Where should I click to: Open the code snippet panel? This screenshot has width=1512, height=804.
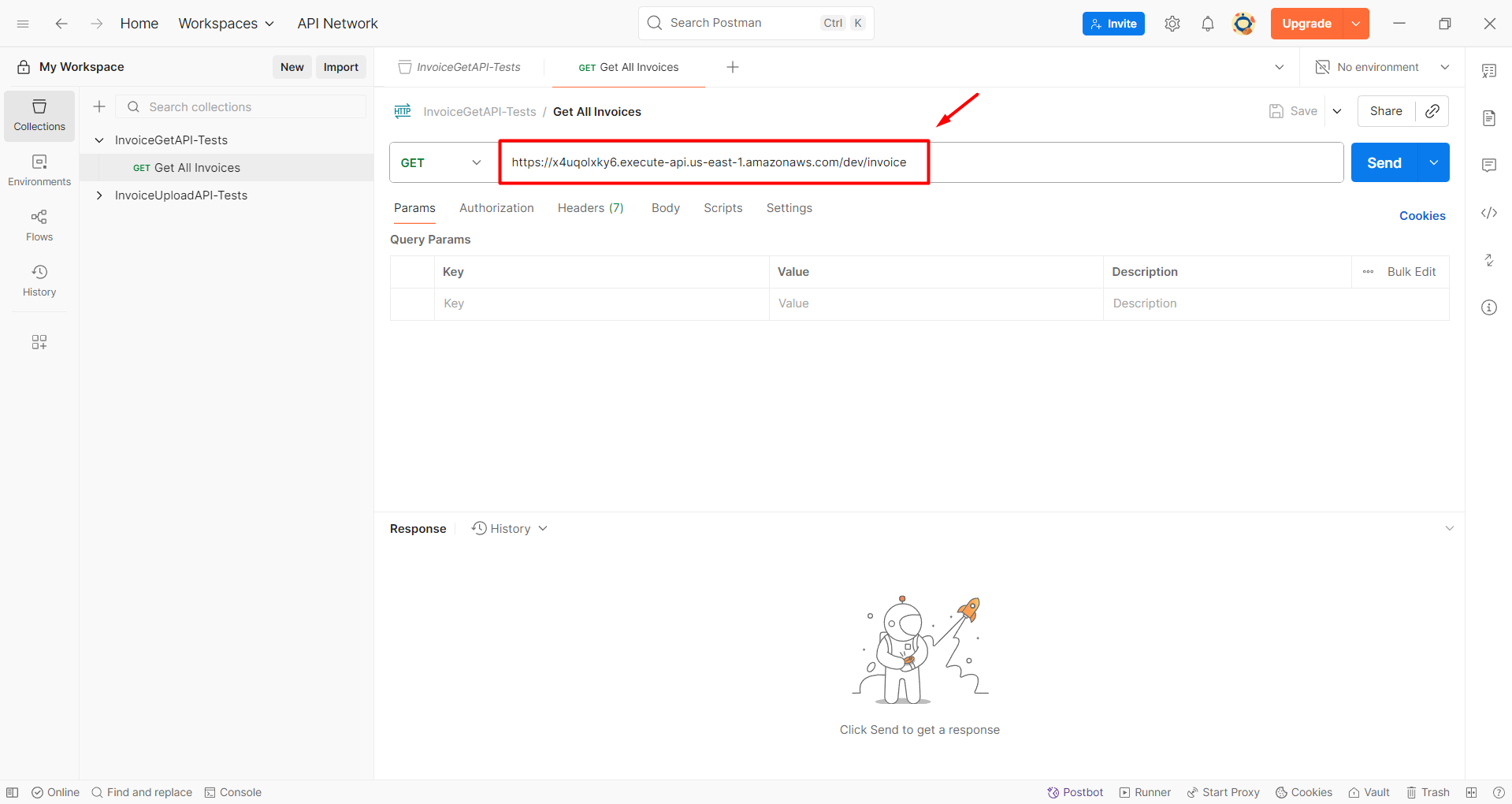(1488, 213)
